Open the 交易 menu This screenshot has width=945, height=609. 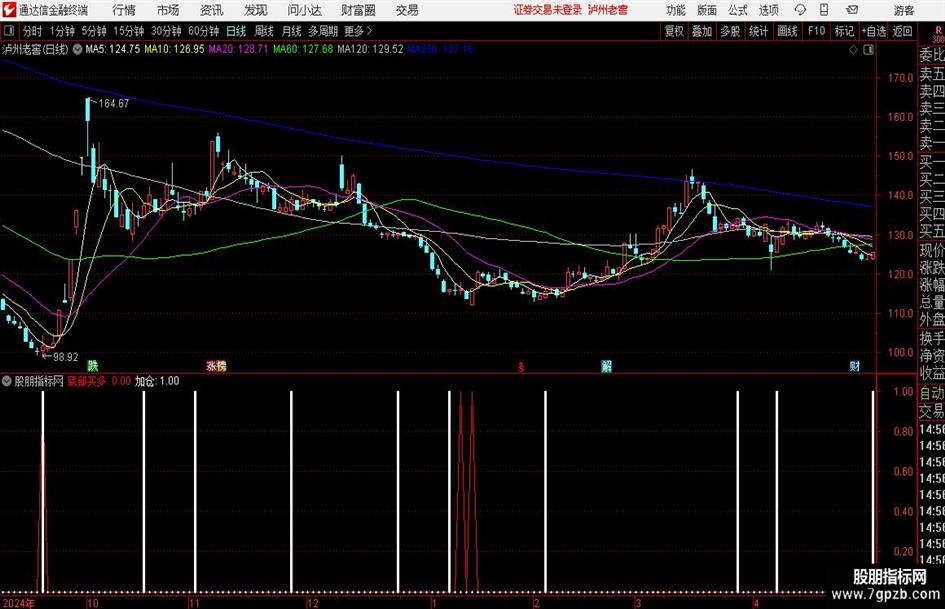click(x=407, y=10)
